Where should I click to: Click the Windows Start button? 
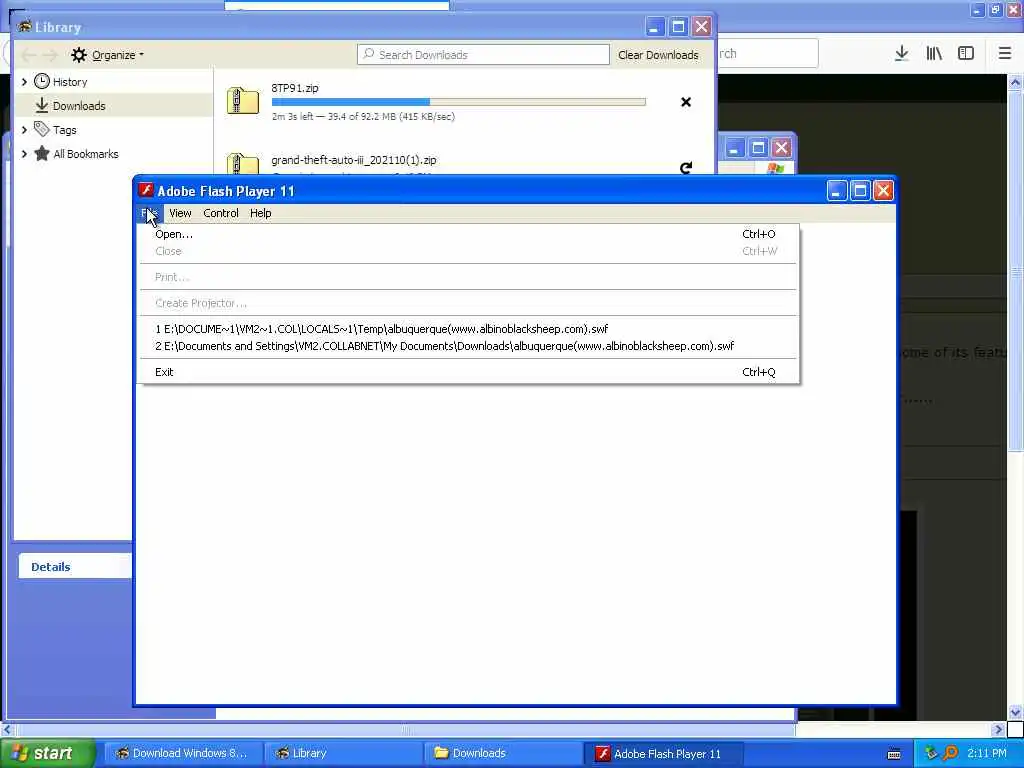click(48, 753)
